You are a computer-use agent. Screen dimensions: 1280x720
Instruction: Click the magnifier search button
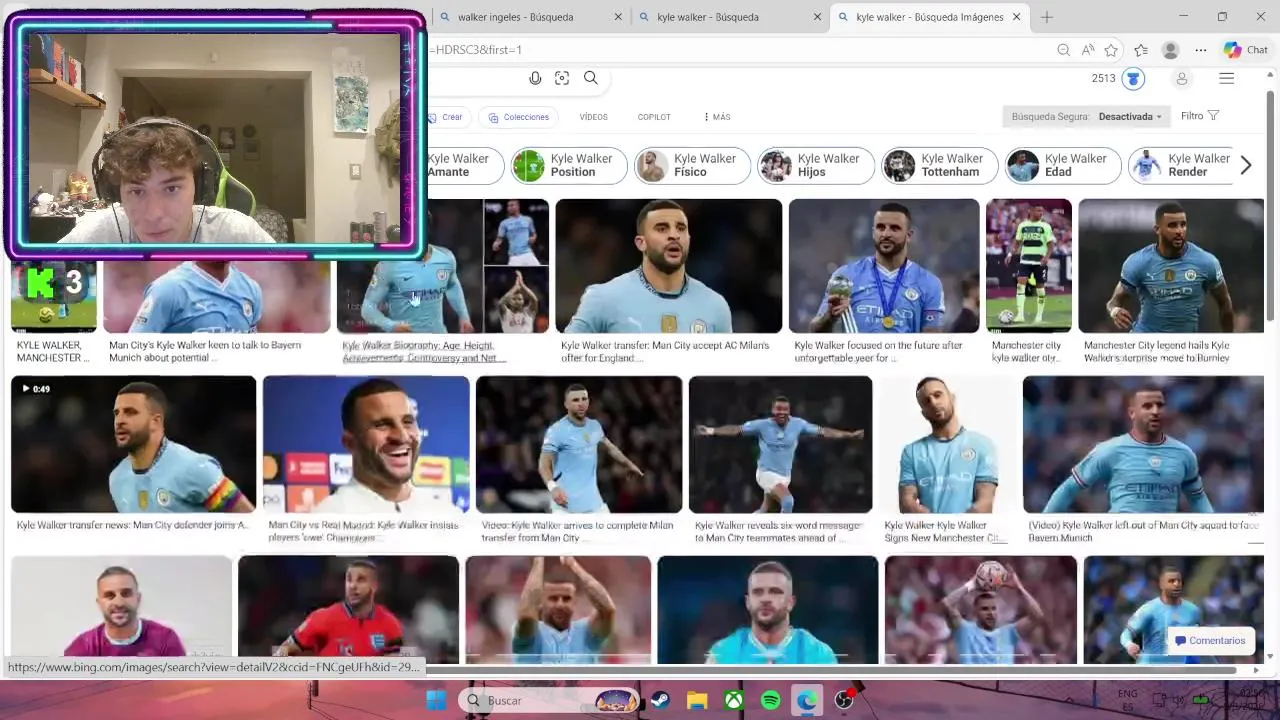point(591,78)
